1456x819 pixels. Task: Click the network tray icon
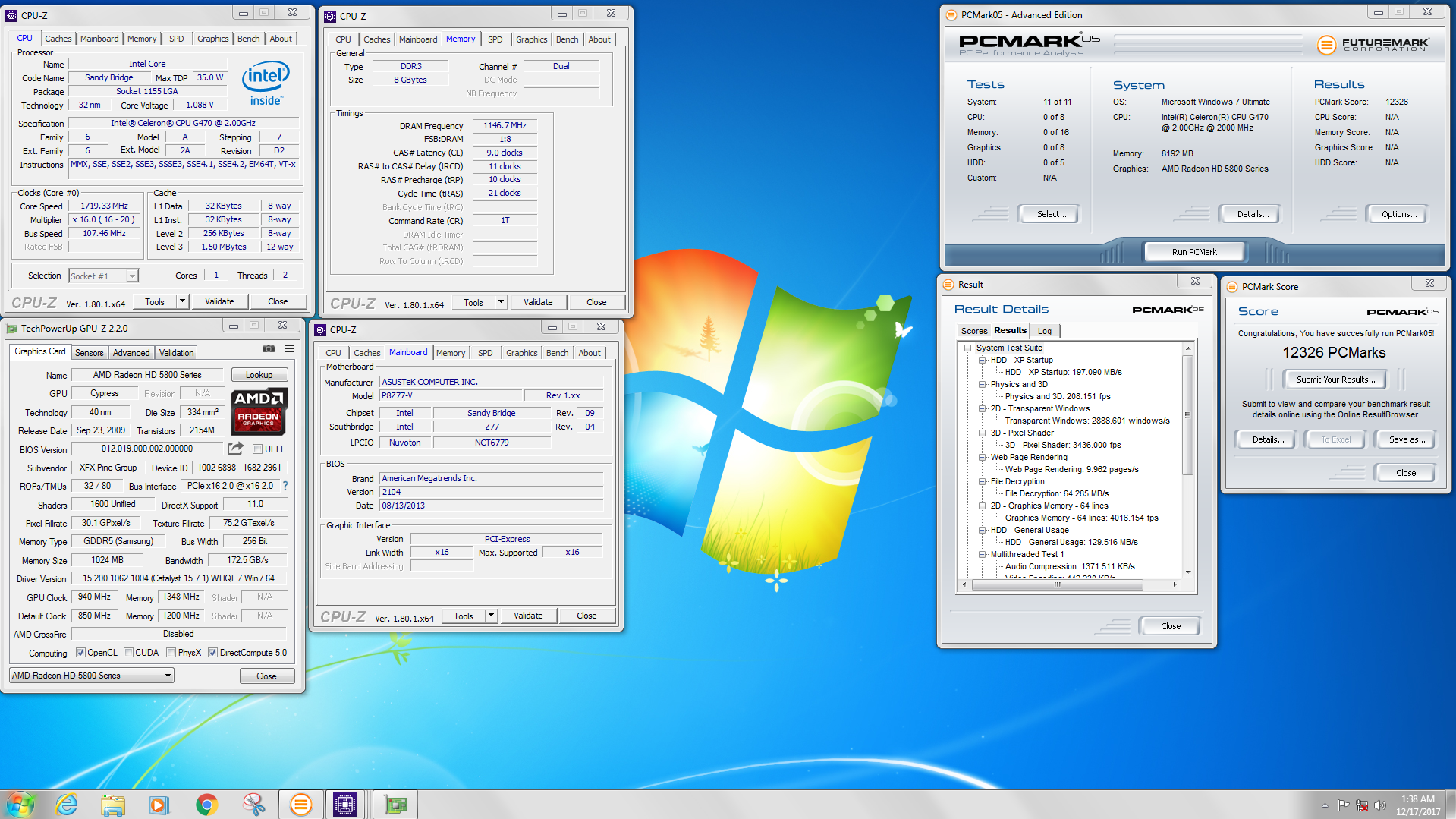pos(1362,805)
